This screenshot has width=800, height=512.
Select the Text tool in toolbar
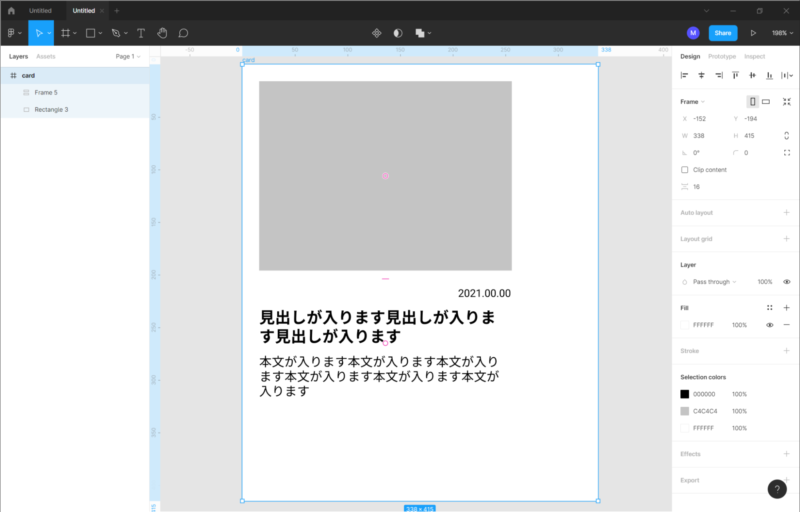tap(140, 33)
